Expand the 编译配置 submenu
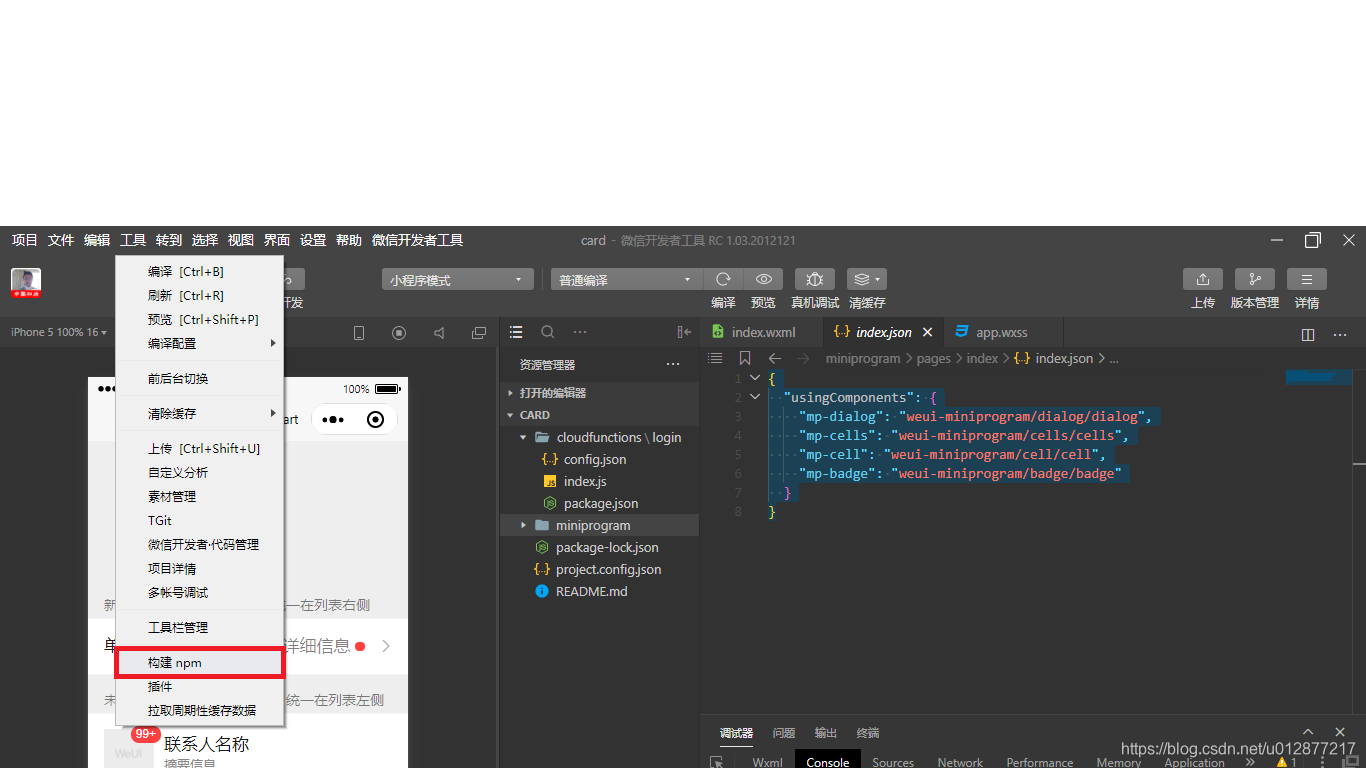Screen dimensions: 1366x768 click(x=200, y=343)
